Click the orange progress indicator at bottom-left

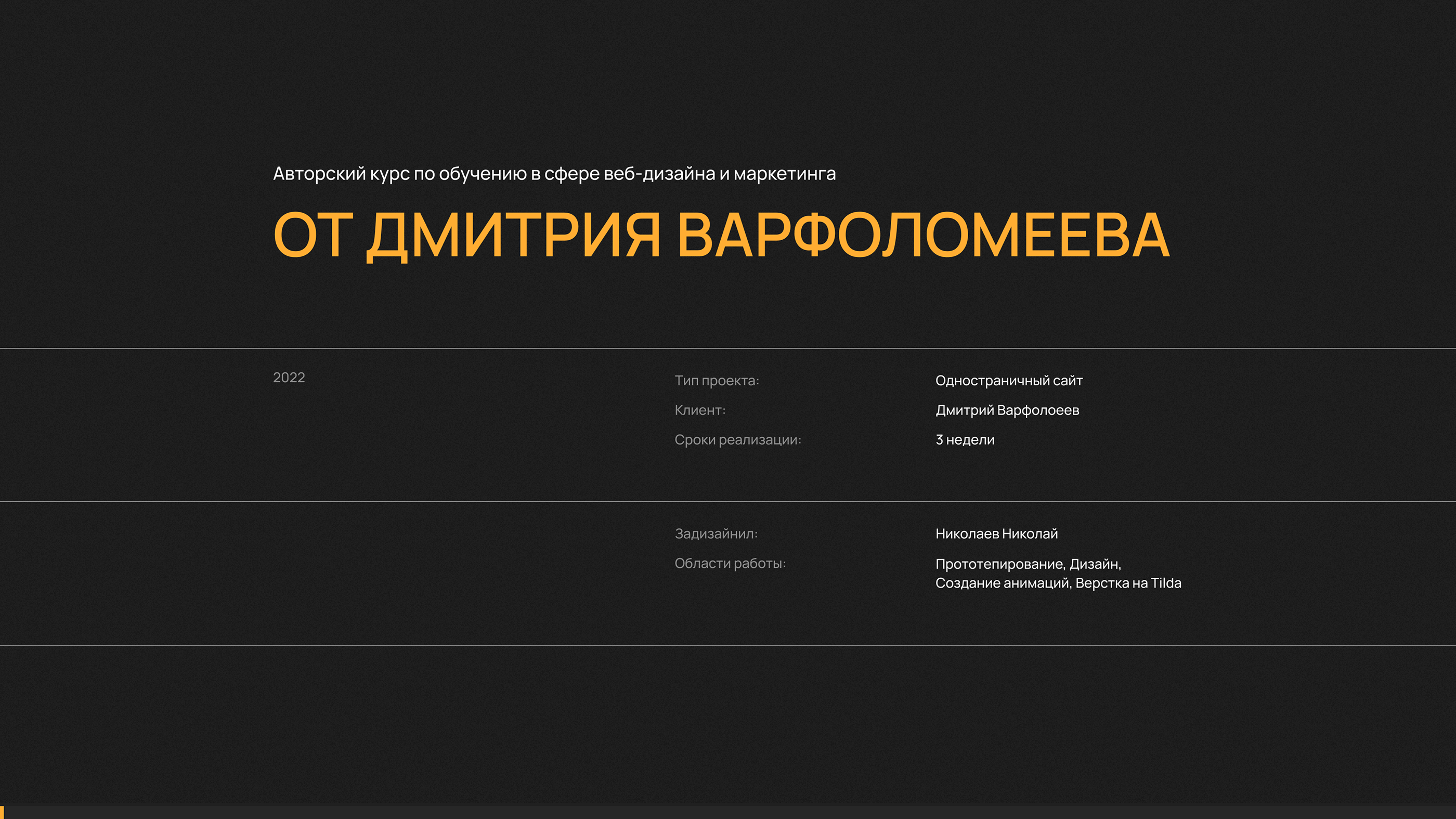pos(2,812)
